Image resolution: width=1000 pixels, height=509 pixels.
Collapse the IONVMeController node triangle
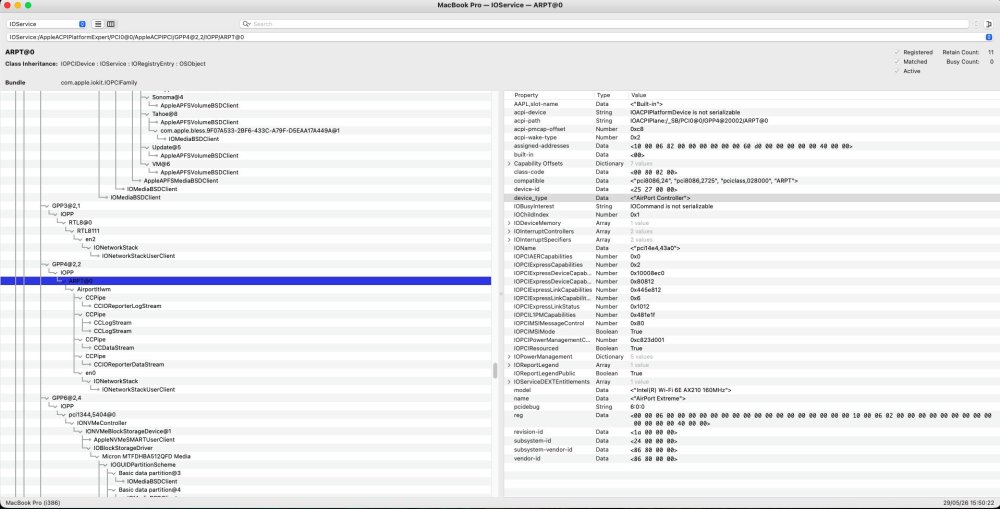[71, 423]
